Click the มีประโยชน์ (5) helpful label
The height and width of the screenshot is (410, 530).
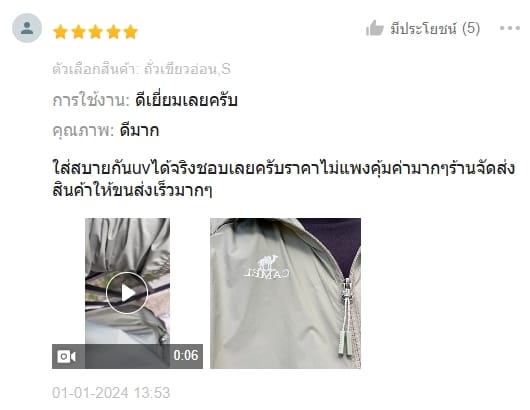[x=435, y=28]
